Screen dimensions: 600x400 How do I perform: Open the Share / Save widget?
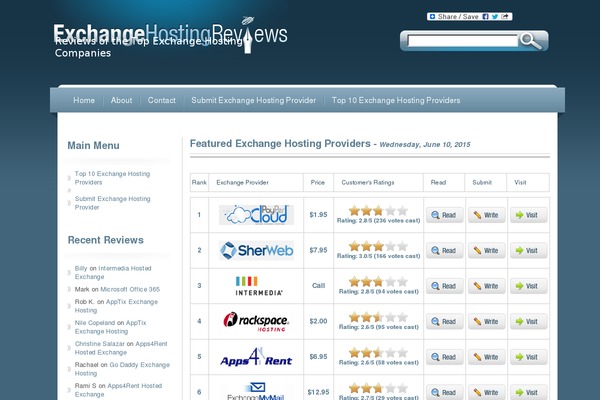pyautogui.click(x=454, y=16)
